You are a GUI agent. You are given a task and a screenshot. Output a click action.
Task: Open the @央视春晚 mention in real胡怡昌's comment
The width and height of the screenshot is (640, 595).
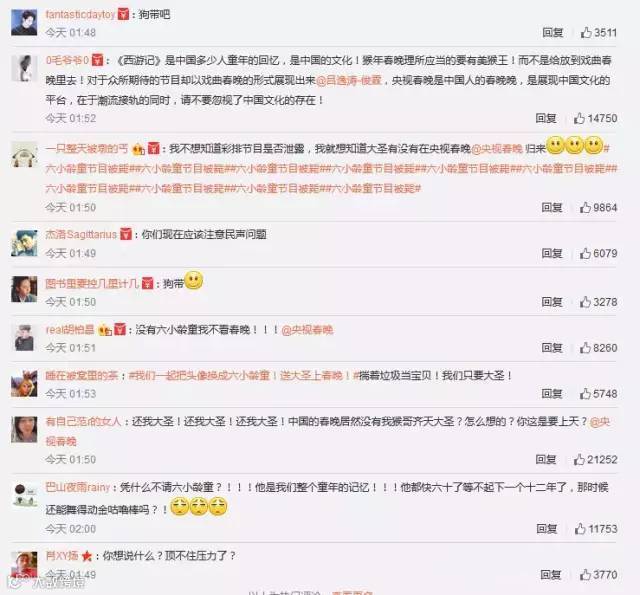pos(307,330)
